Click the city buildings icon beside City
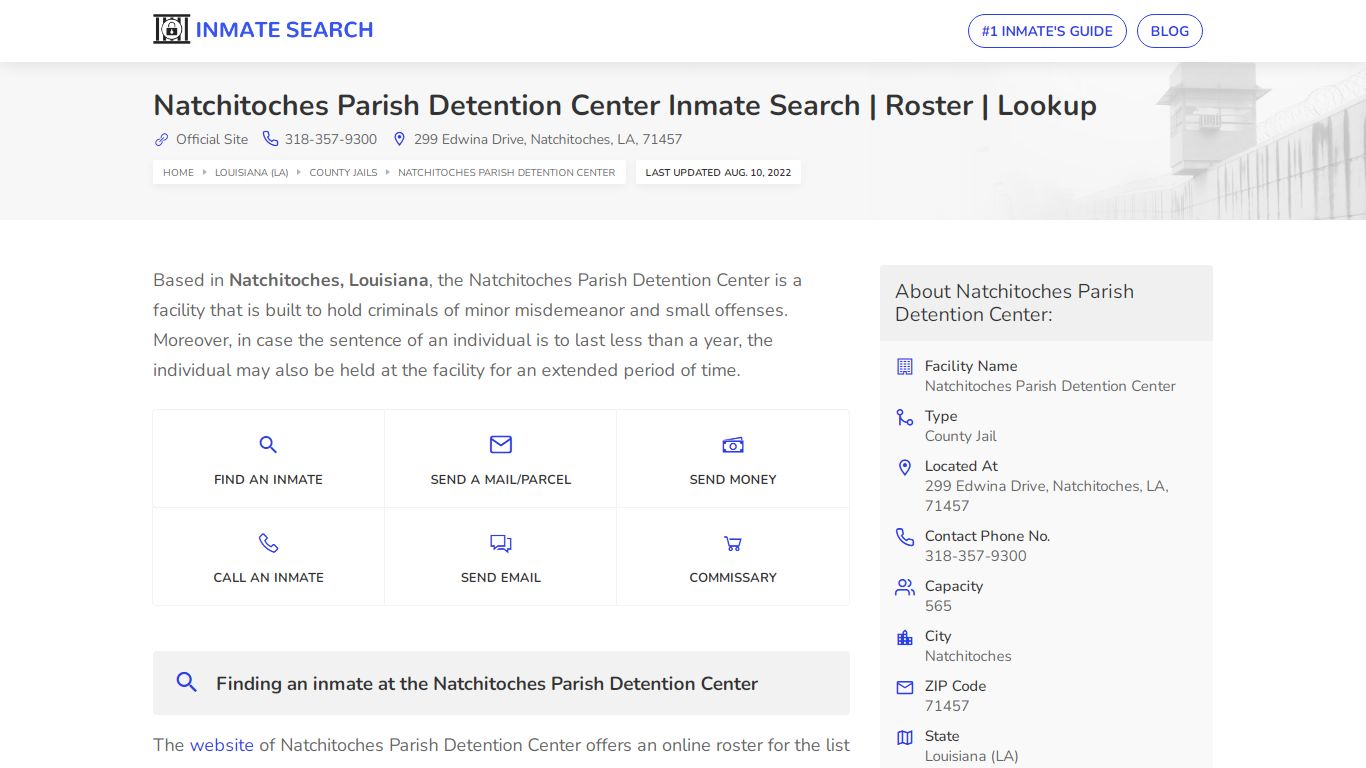 (905, 637)
